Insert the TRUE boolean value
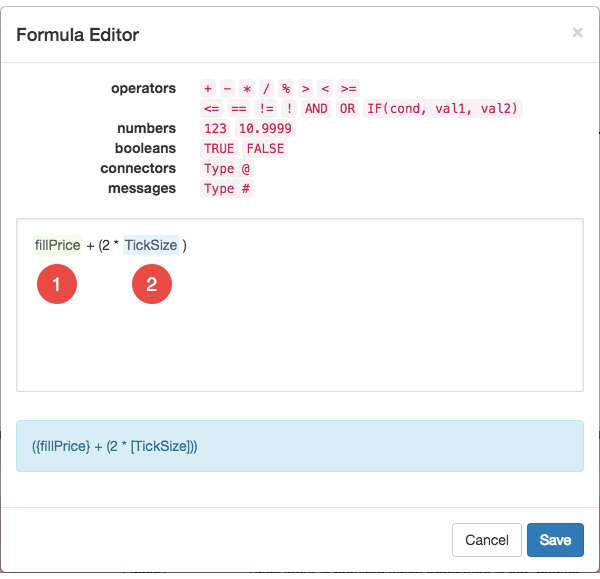This screenshot has width=600, height=579. (x=219, y=148)
